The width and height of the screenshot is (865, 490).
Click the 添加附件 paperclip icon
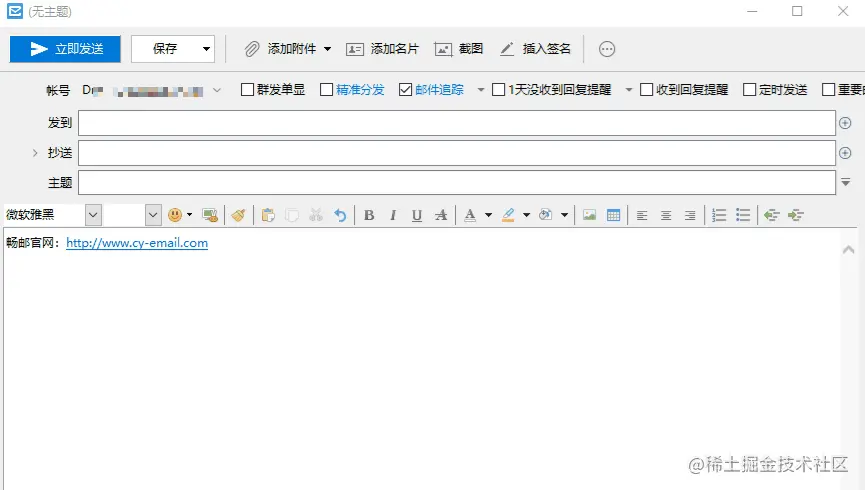point(252,49)
